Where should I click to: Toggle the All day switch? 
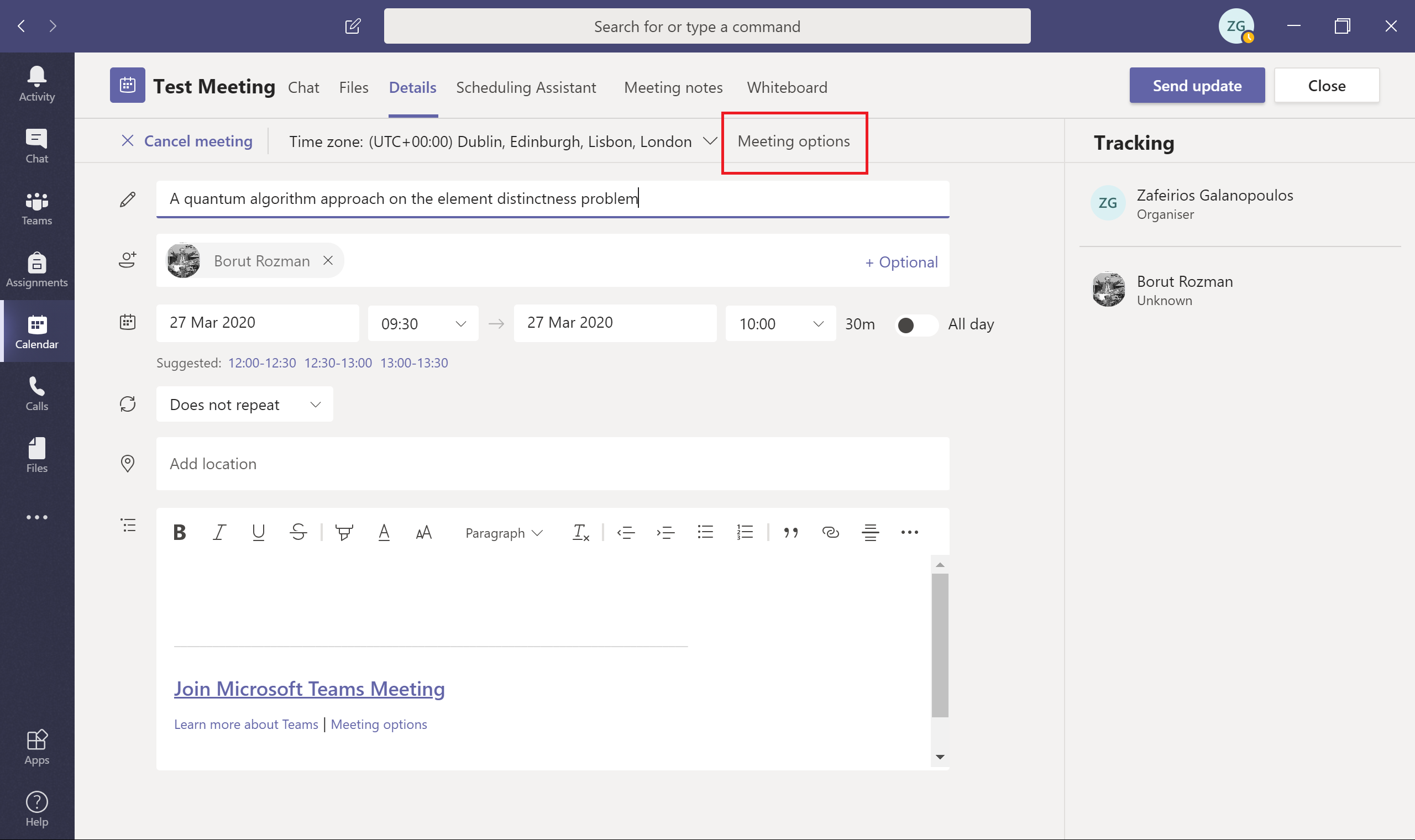[916, 325]
